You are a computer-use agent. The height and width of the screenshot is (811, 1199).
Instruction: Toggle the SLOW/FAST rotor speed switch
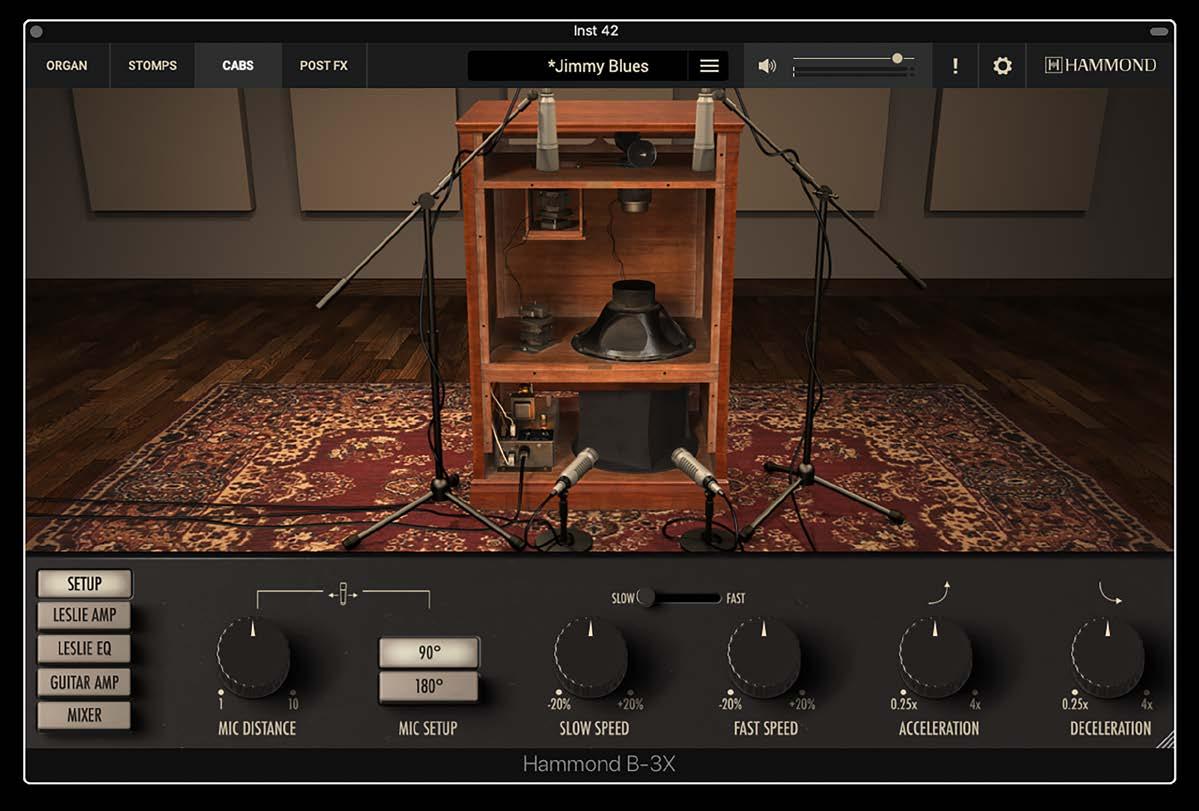tap(680, 598)
